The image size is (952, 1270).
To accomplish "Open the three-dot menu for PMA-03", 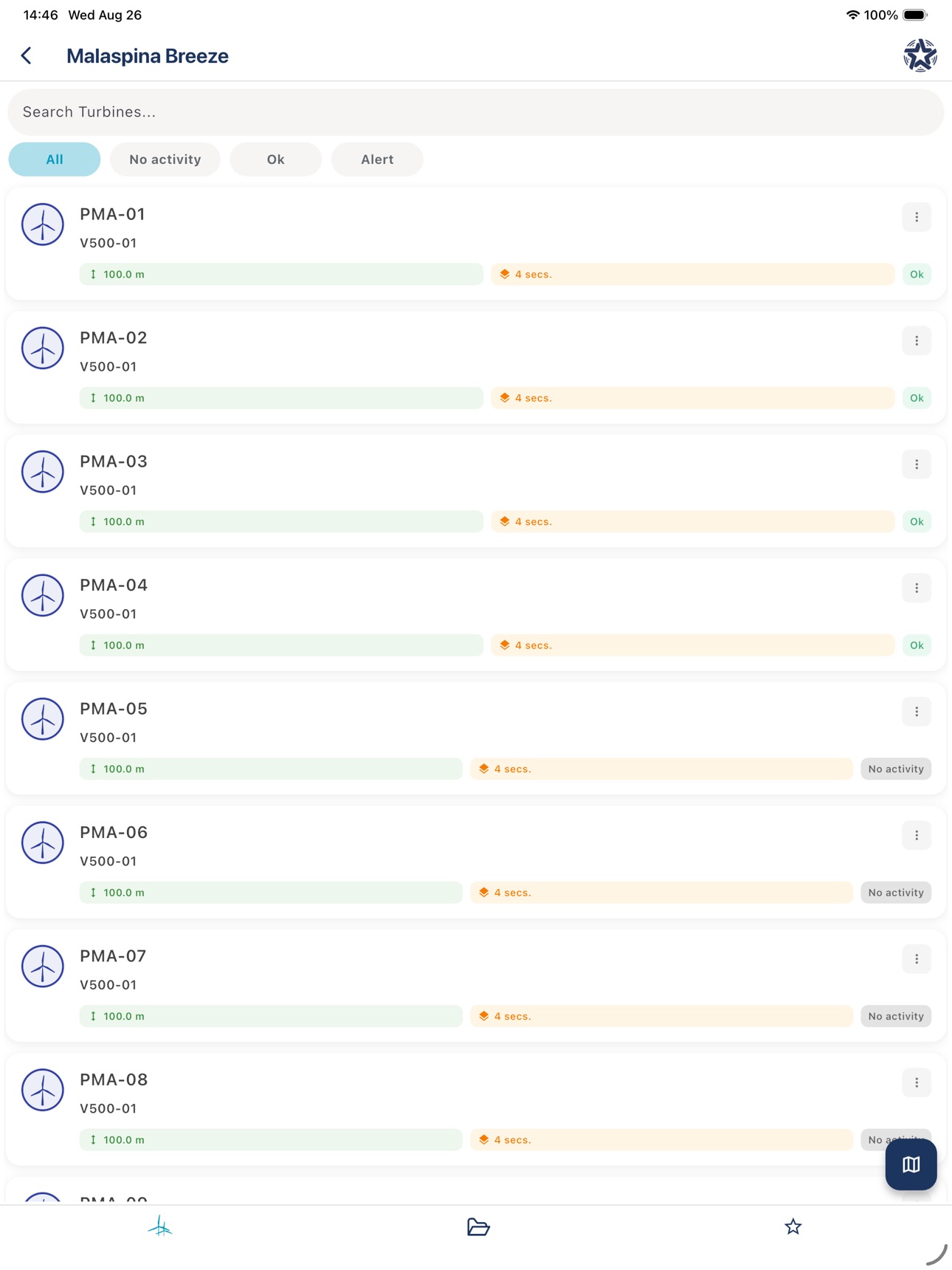I will [x=917, y=464].
